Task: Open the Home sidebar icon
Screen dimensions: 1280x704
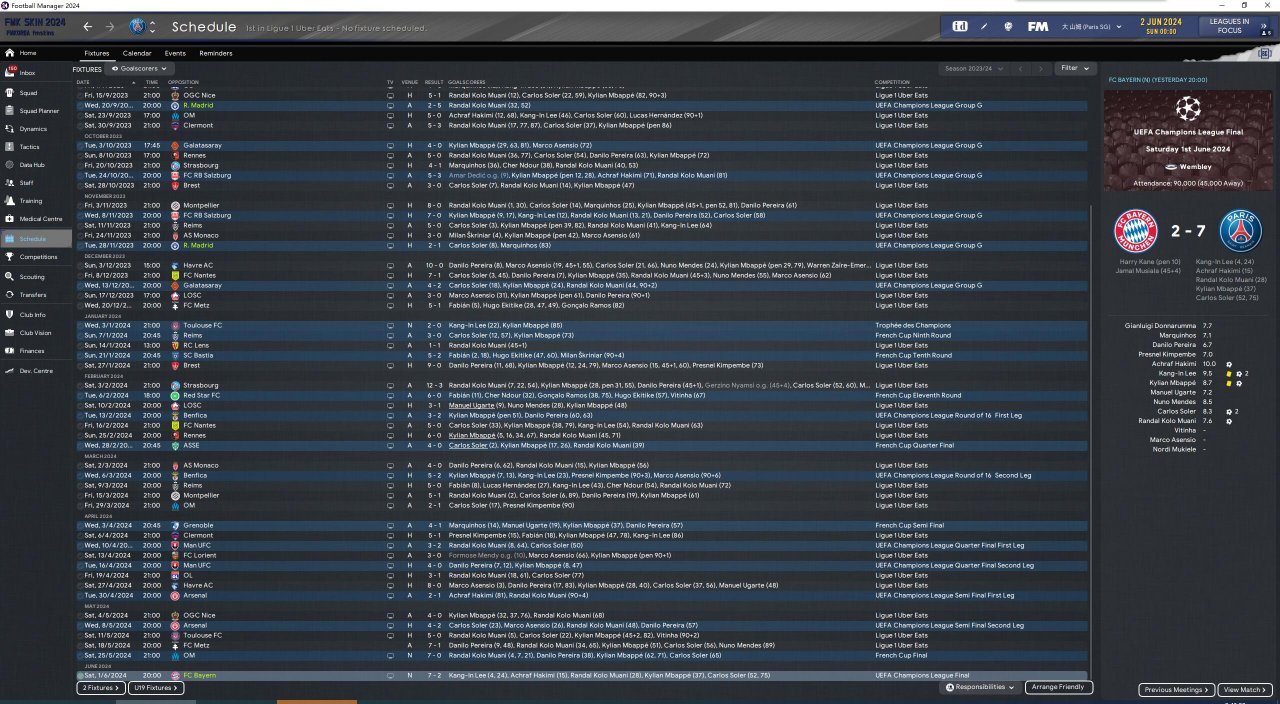Action: 9,53
